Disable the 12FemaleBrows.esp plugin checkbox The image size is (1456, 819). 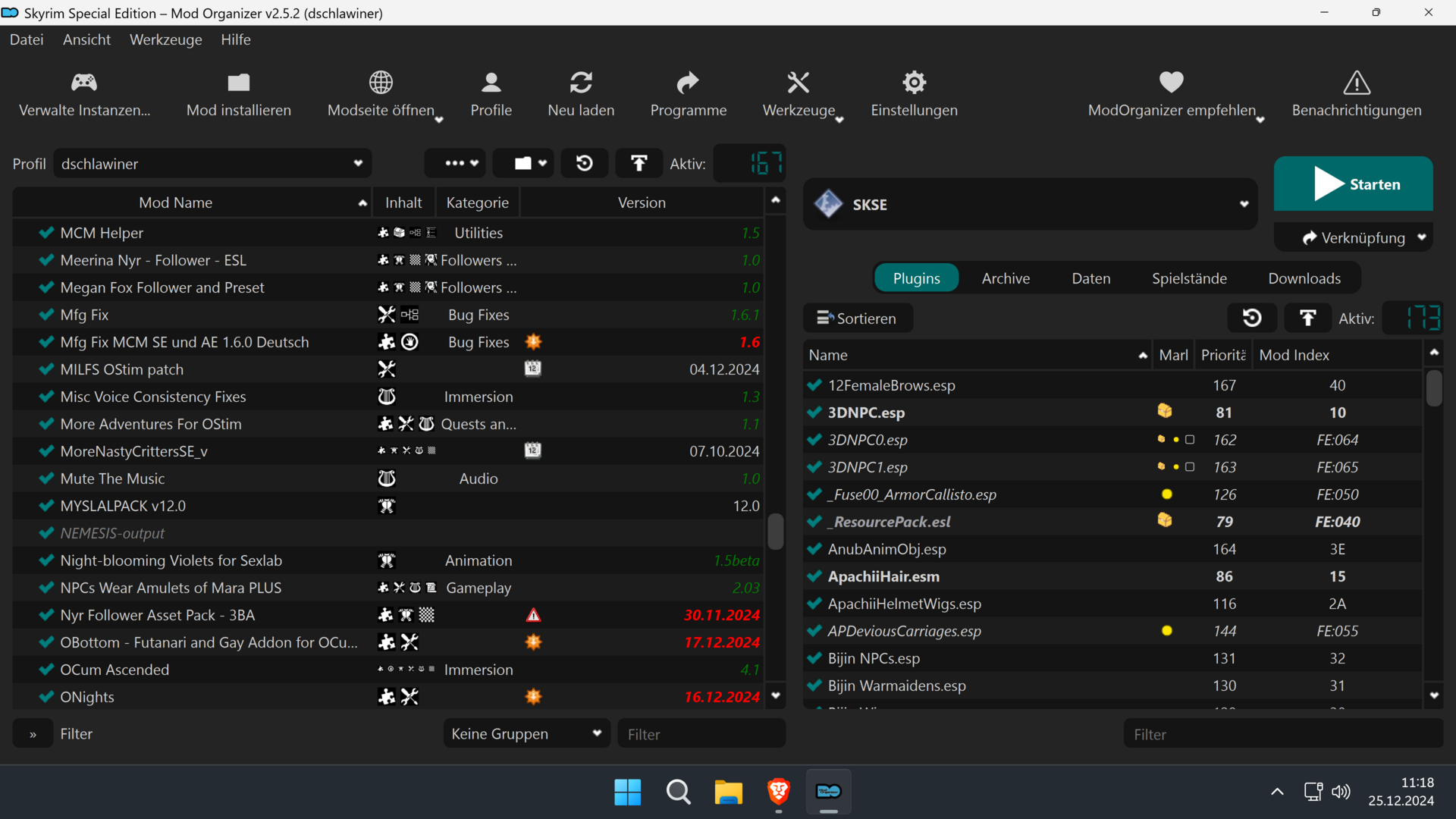coord(815,385)
